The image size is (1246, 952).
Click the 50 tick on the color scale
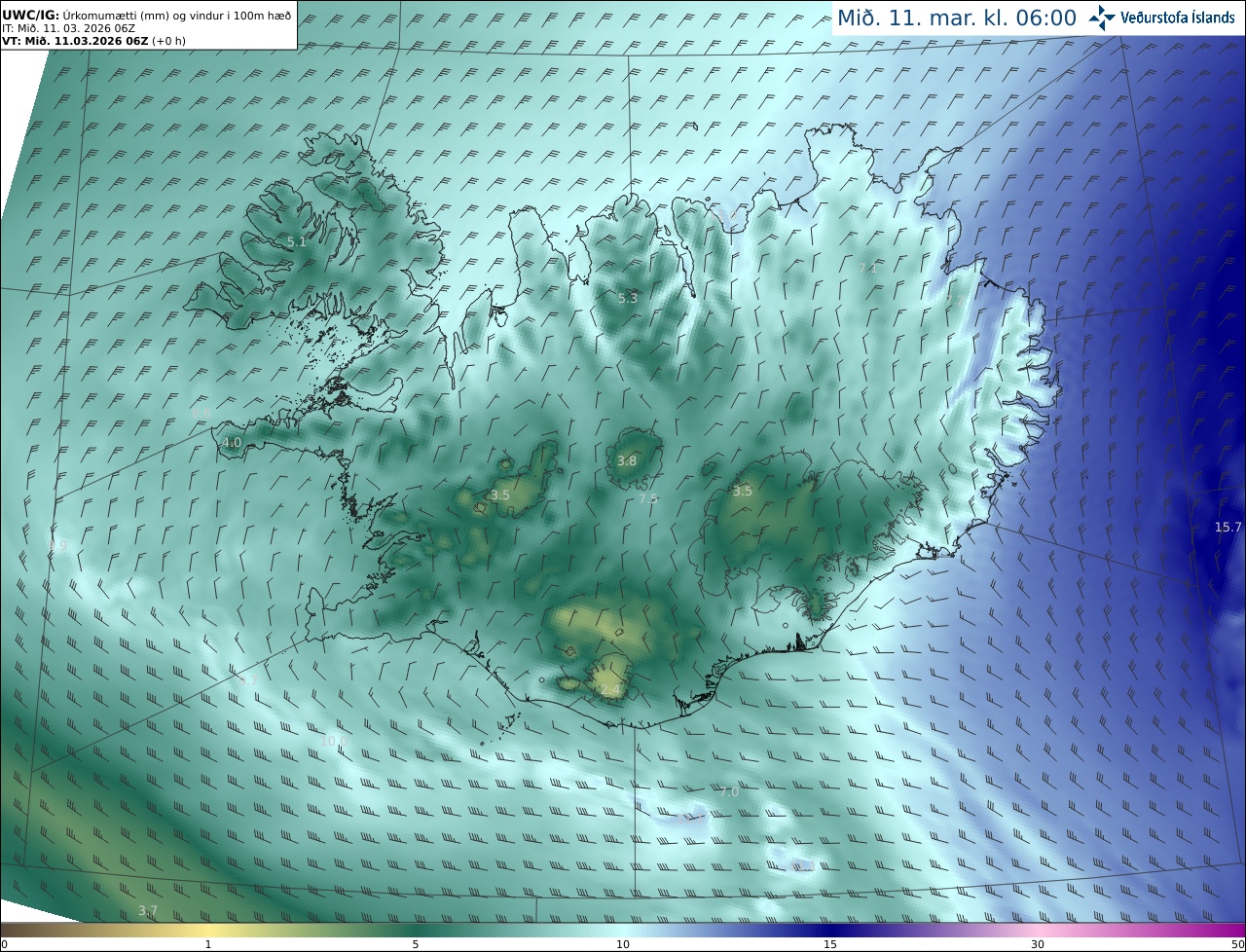[x=1238, y=944]
